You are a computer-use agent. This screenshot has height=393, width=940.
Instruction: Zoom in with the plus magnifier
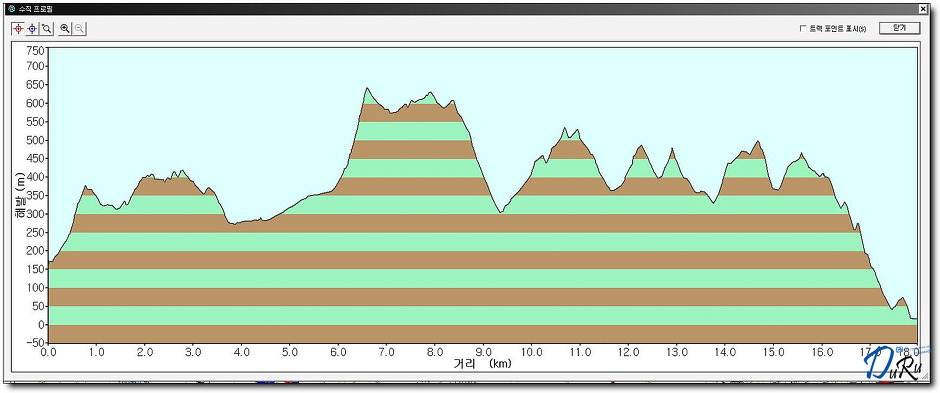[65, 28]
